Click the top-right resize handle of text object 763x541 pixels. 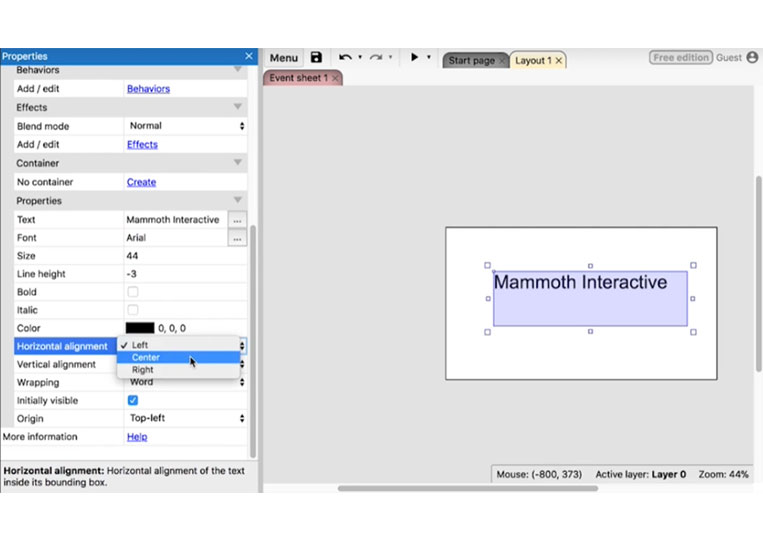tap(693, 265)
